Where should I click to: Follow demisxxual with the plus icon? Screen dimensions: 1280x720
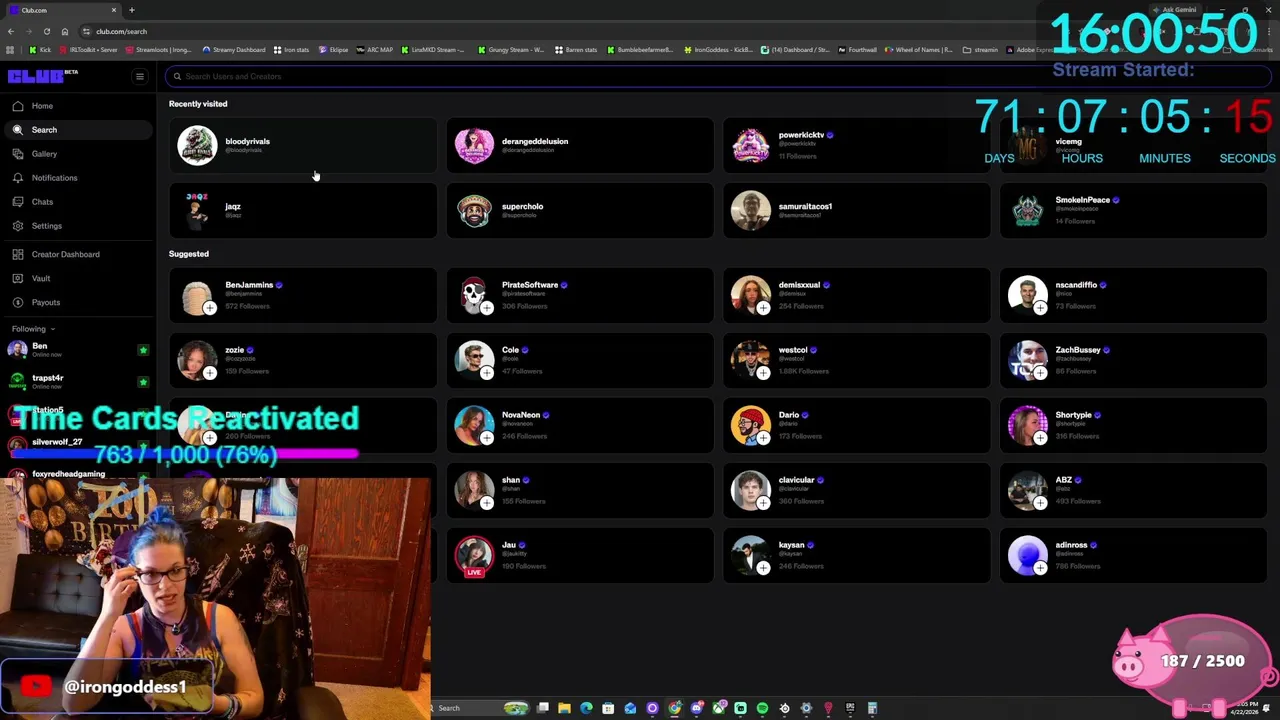[763, 308]
